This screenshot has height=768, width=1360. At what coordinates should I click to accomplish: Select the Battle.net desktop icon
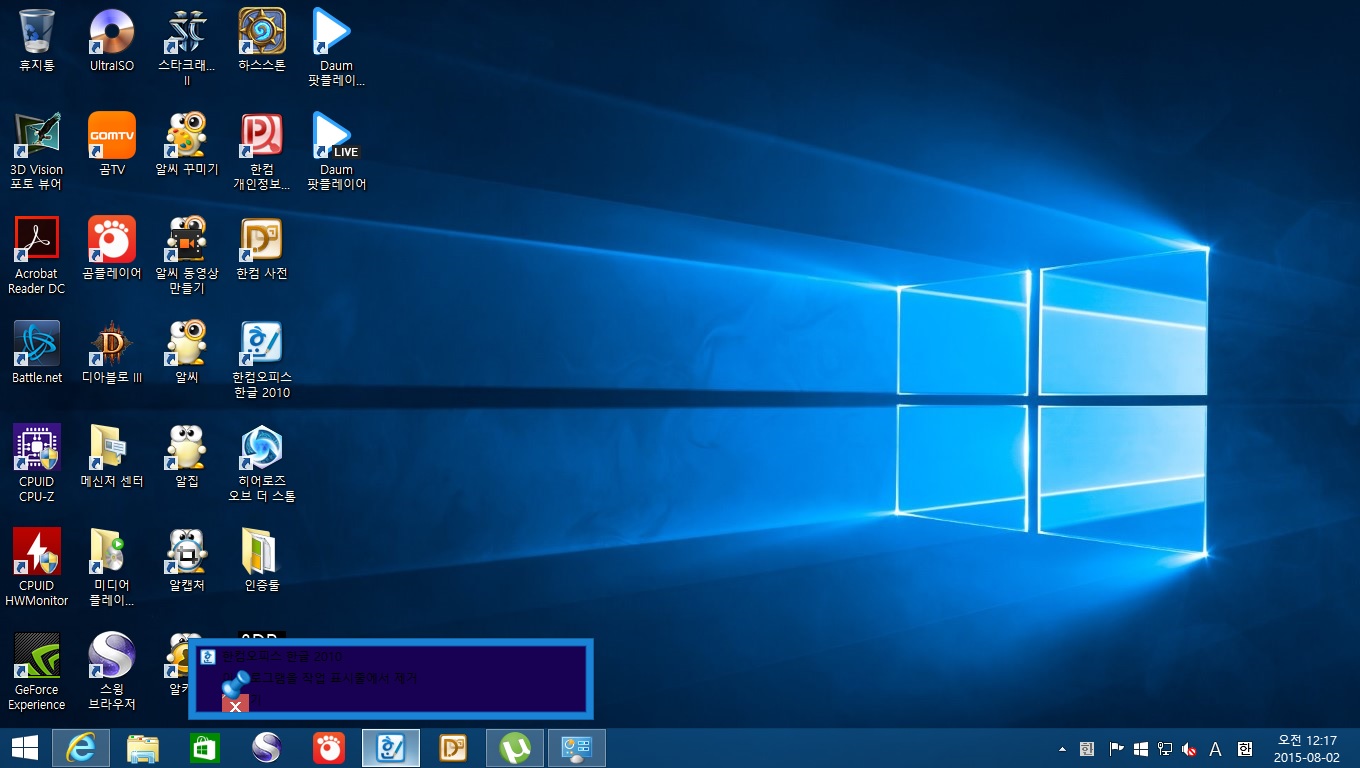coord(37,353)
